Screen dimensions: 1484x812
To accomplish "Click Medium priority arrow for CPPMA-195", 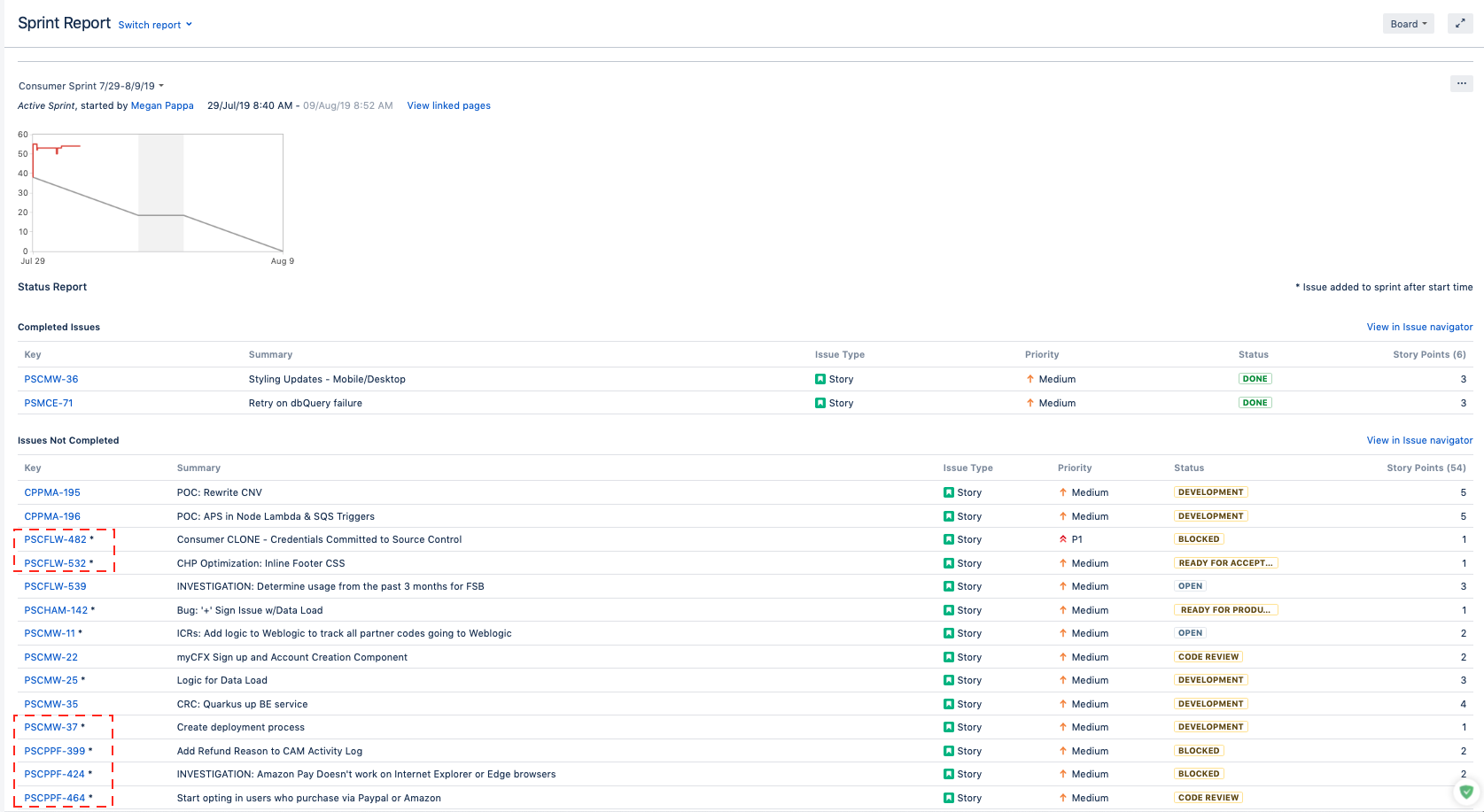I will (1063, 492).
